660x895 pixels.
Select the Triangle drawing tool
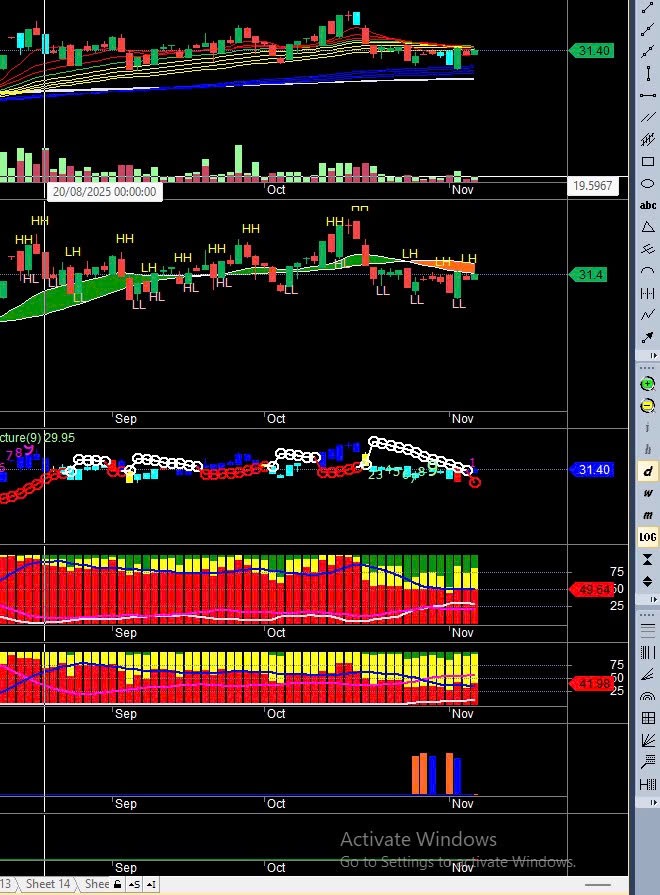click(647, 227)
